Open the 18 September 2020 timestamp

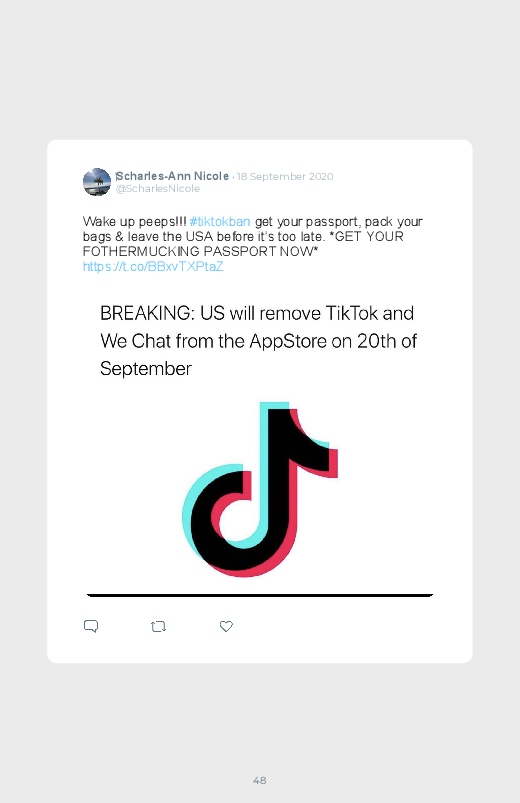[x=285, y=176]
